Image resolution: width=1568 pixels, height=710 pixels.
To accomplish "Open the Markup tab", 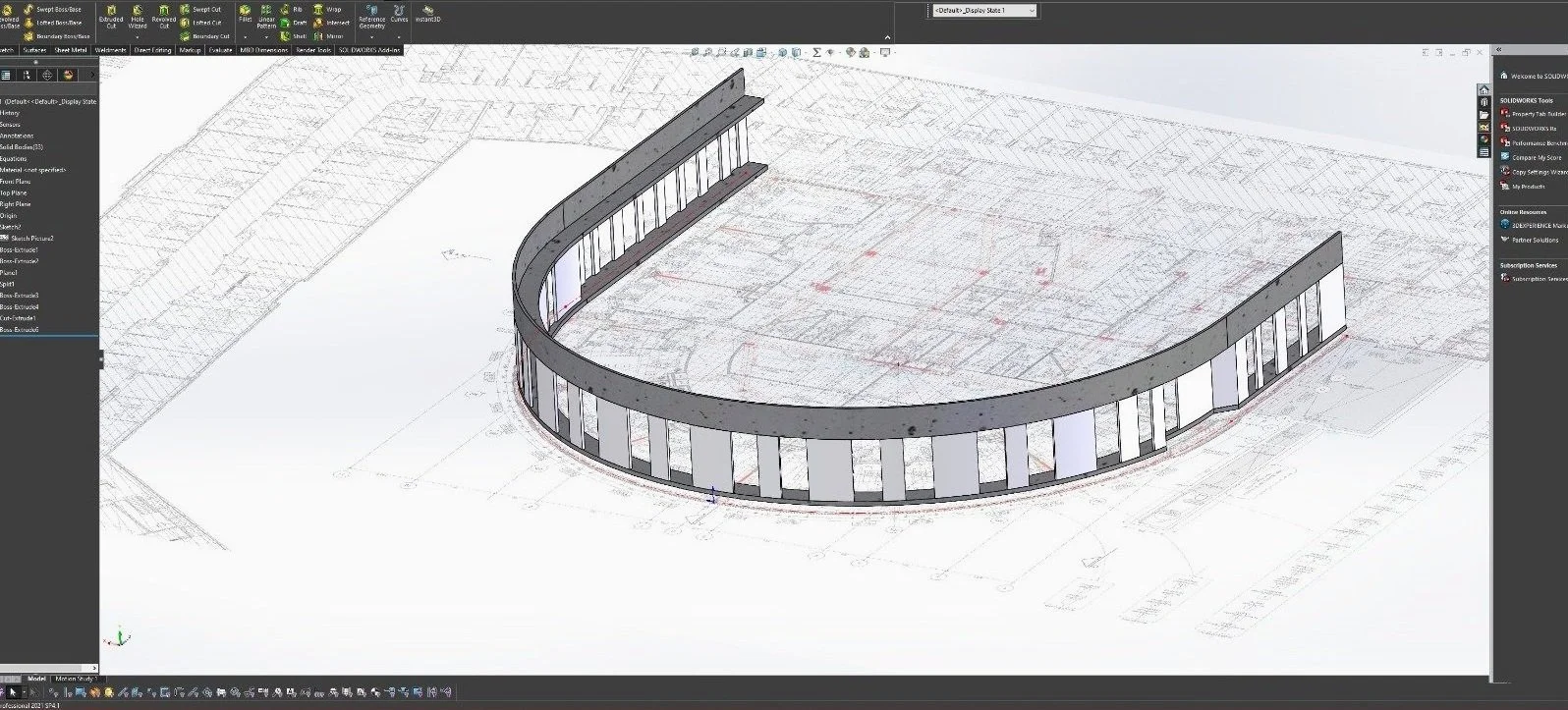I will 190,50.
